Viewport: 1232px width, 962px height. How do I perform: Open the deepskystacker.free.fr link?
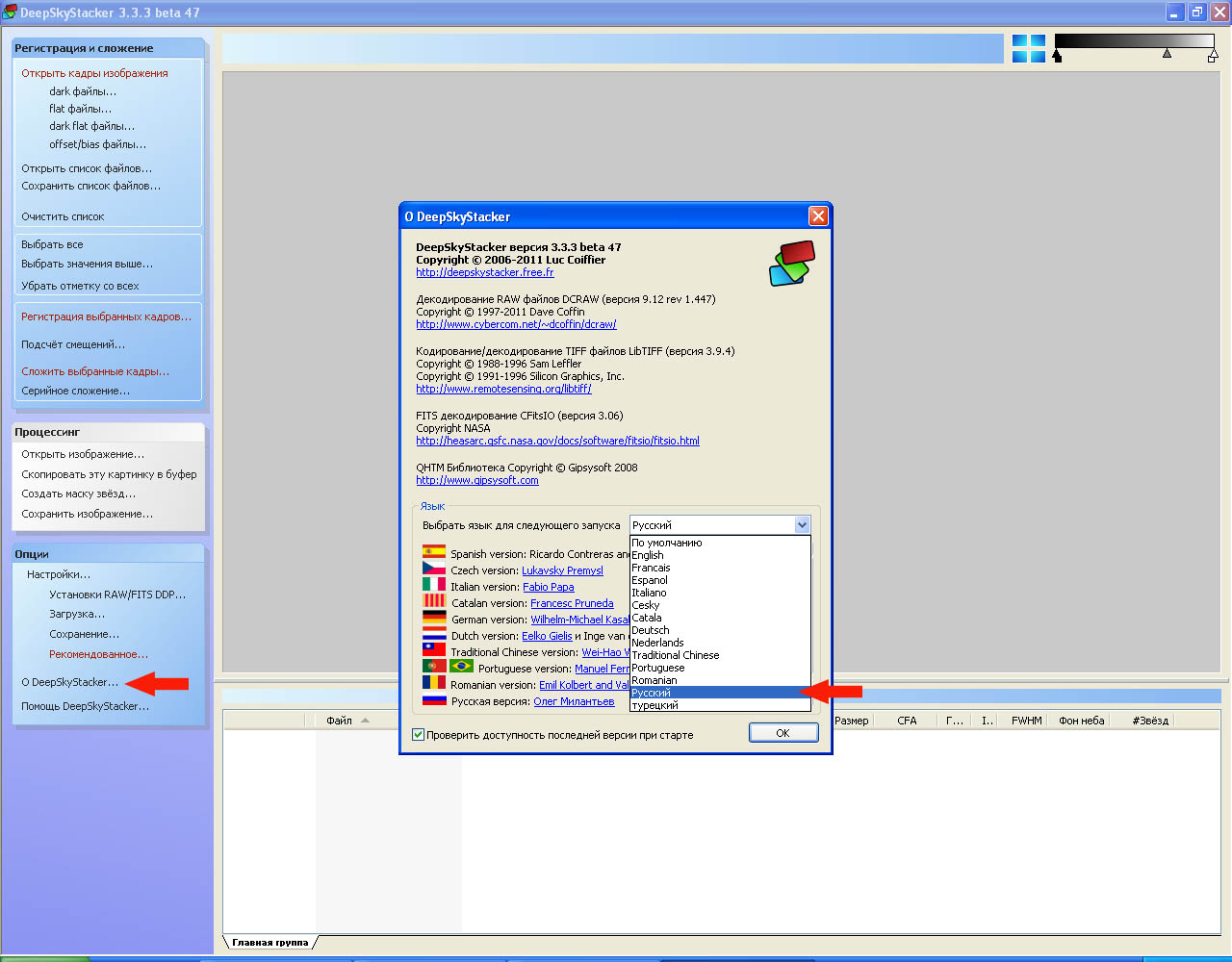tap(484, 273)
